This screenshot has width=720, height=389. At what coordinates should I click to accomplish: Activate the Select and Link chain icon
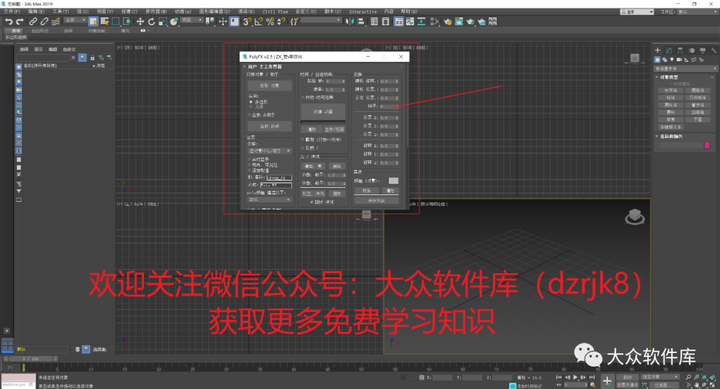pos(33,22)
